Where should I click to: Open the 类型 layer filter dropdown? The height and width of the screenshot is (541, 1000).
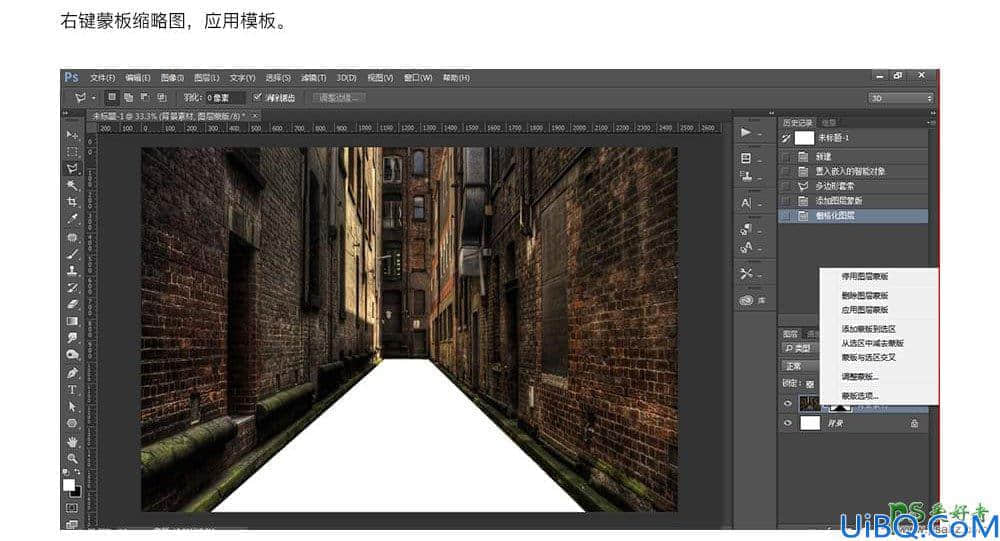click(x=800, y=348)
